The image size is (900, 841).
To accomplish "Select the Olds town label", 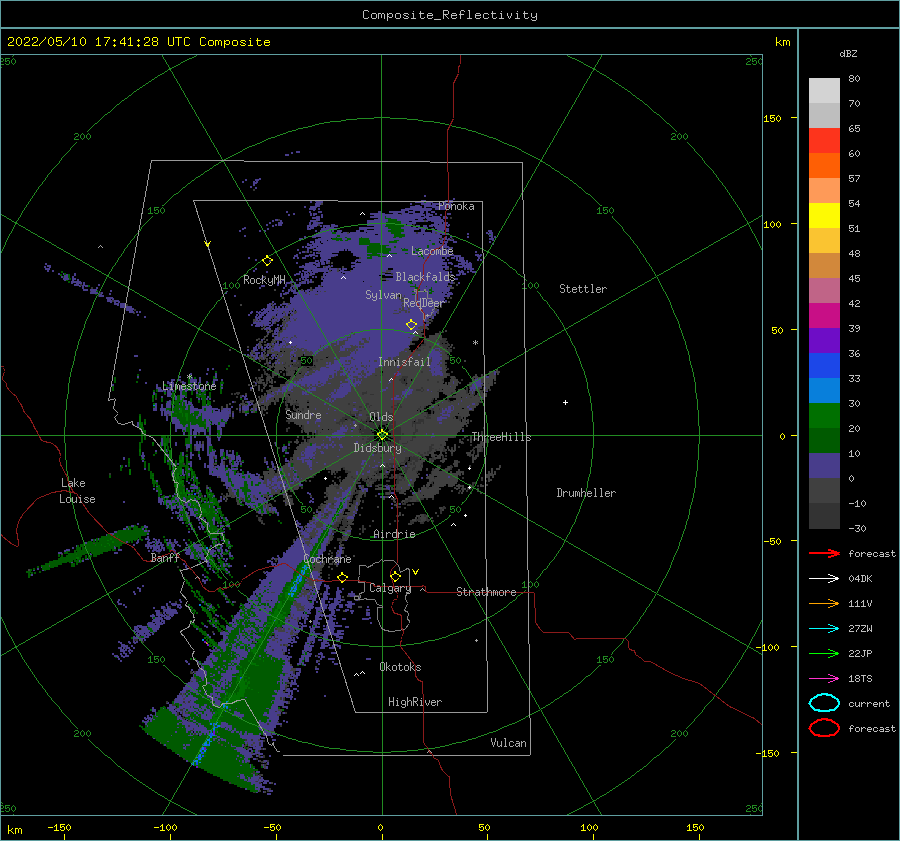I will click(x=381, y=417).
